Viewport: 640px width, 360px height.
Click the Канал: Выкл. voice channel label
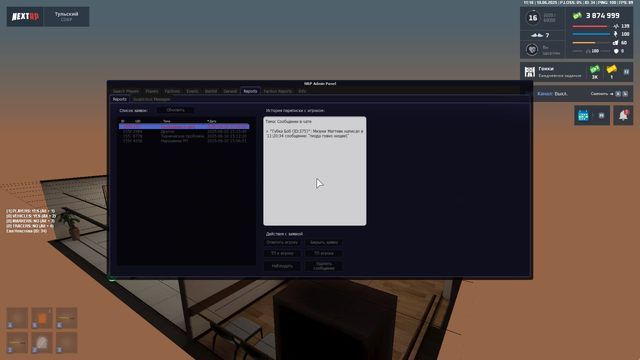pyautogui.click(x=552, y=94)
